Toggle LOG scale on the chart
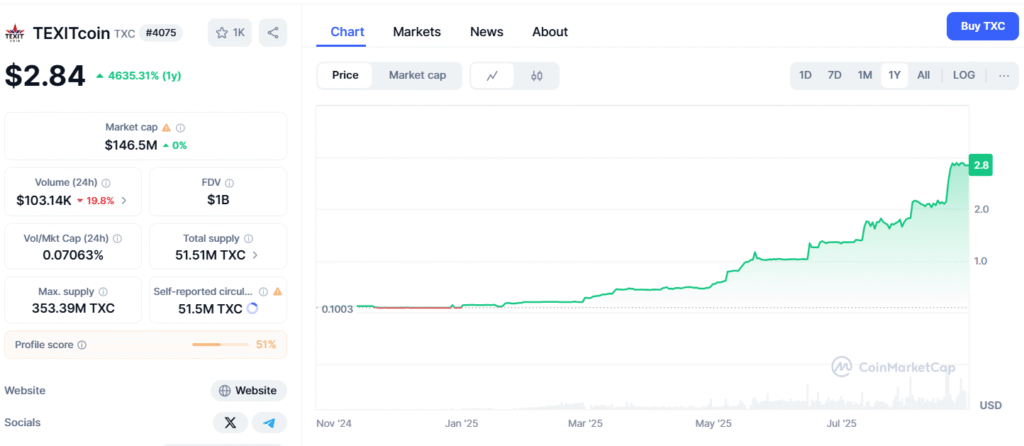The image size is (1024, 446). tap(964, 75)
